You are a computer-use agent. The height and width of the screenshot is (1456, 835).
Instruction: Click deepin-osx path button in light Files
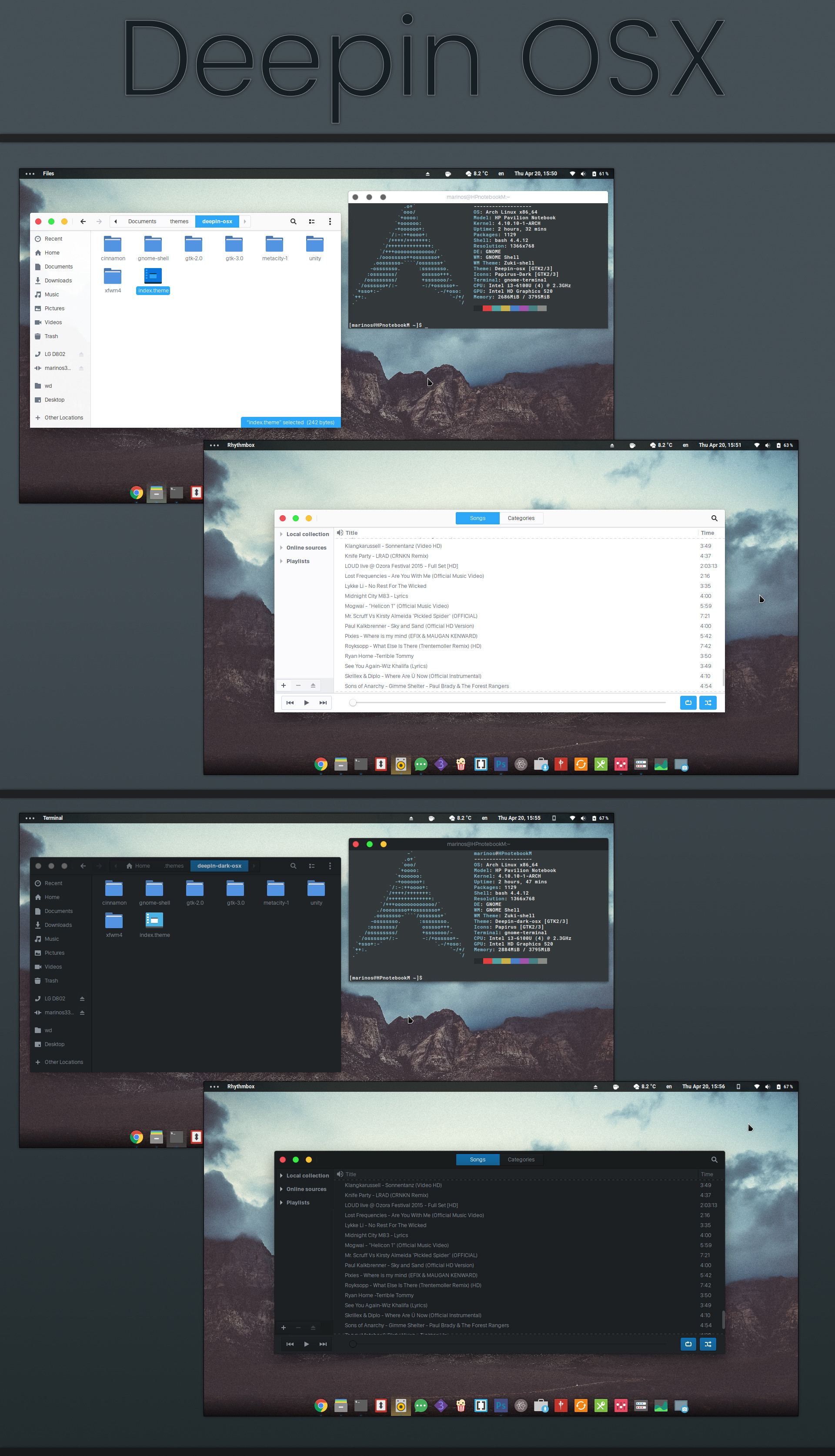pos(217,221)
